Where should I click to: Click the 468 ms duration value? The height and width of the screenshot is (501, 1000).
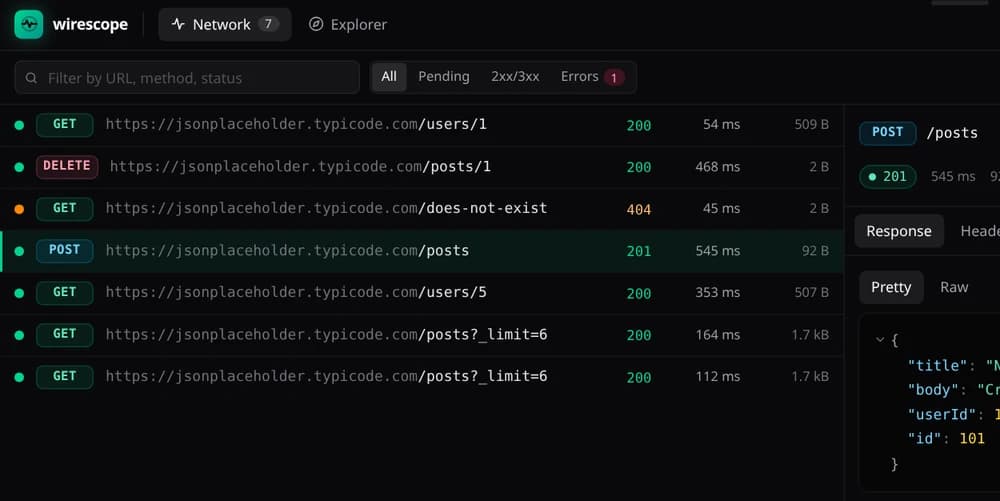coord(717,167)
